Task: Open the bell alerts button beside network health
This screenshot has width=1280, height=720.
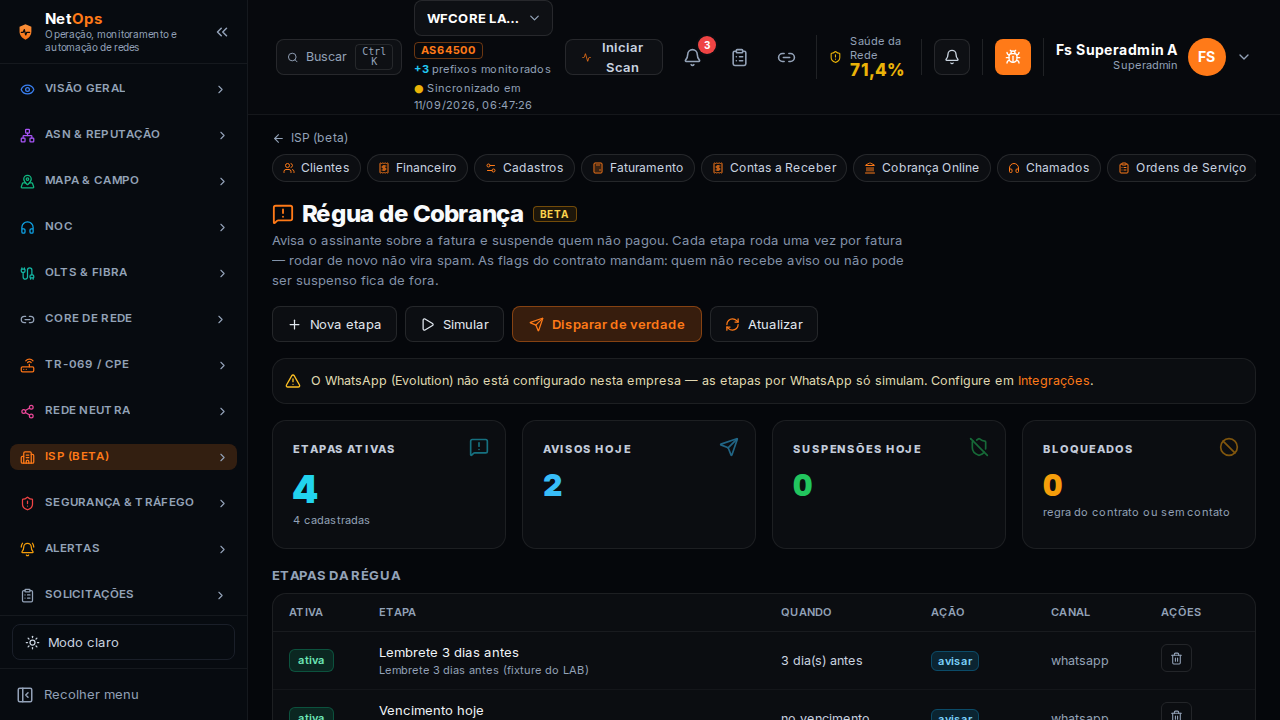Action: point(952,57)
